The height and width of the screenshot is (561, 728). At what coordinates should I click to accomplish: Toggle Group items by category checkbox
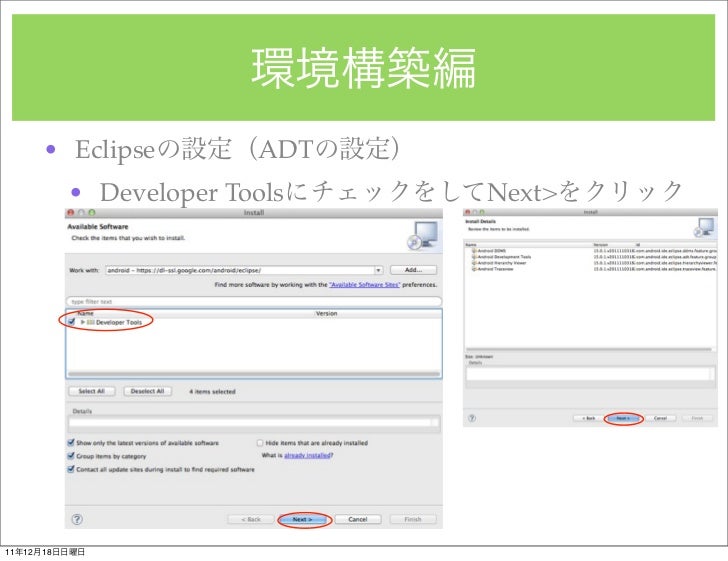(x=71, y=456)
